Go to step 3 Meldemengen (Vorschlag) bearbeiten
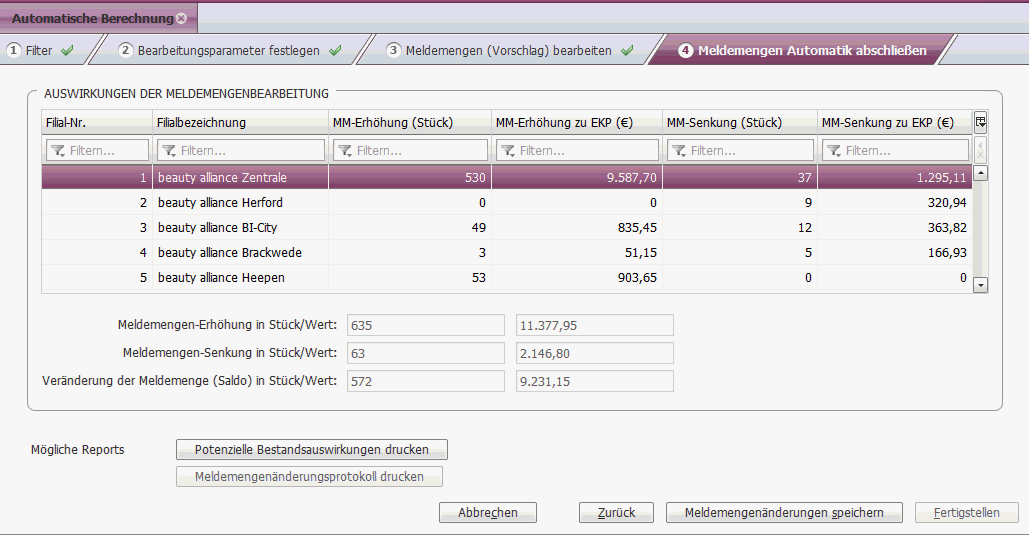Image resolution: width=1029 pixels, height=535 pixels. click(510, 51)
